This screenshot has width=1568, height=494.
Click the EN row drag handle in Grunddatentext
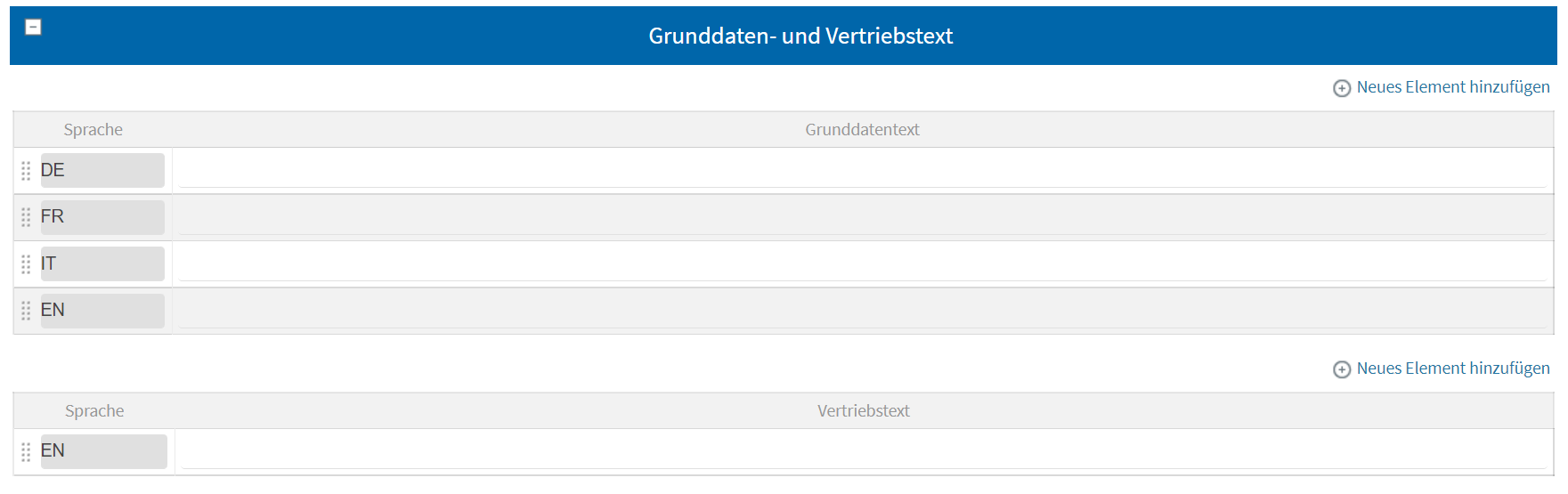pos(26,311)
